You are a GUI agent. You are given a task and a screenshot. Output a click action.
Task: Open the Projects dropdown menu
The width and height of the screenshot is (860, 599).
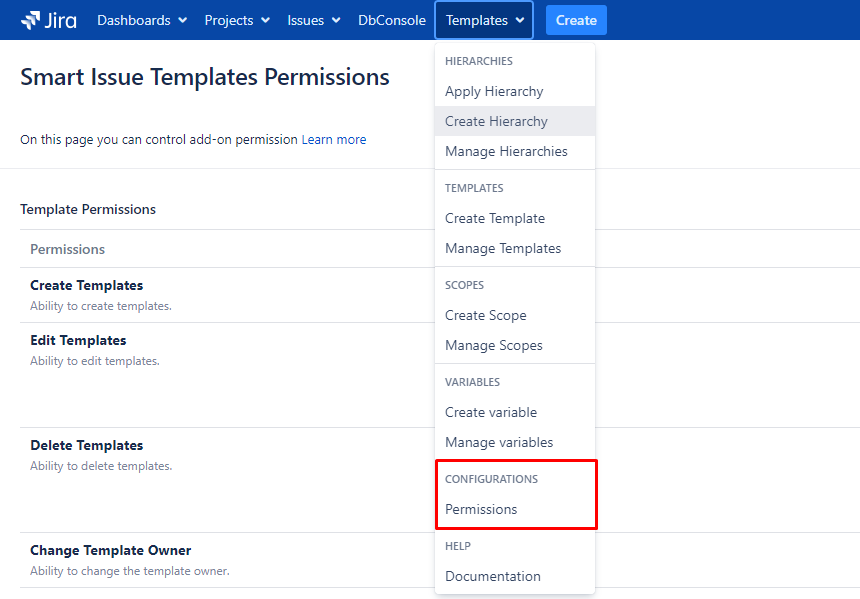click(236, 20)
